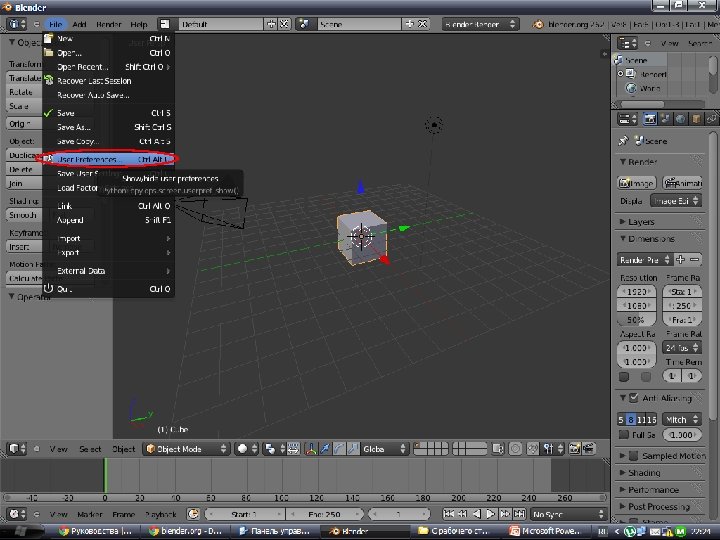Choose Append from the File menu
This screenshot has width=720, height=540.
pos(108,220)
